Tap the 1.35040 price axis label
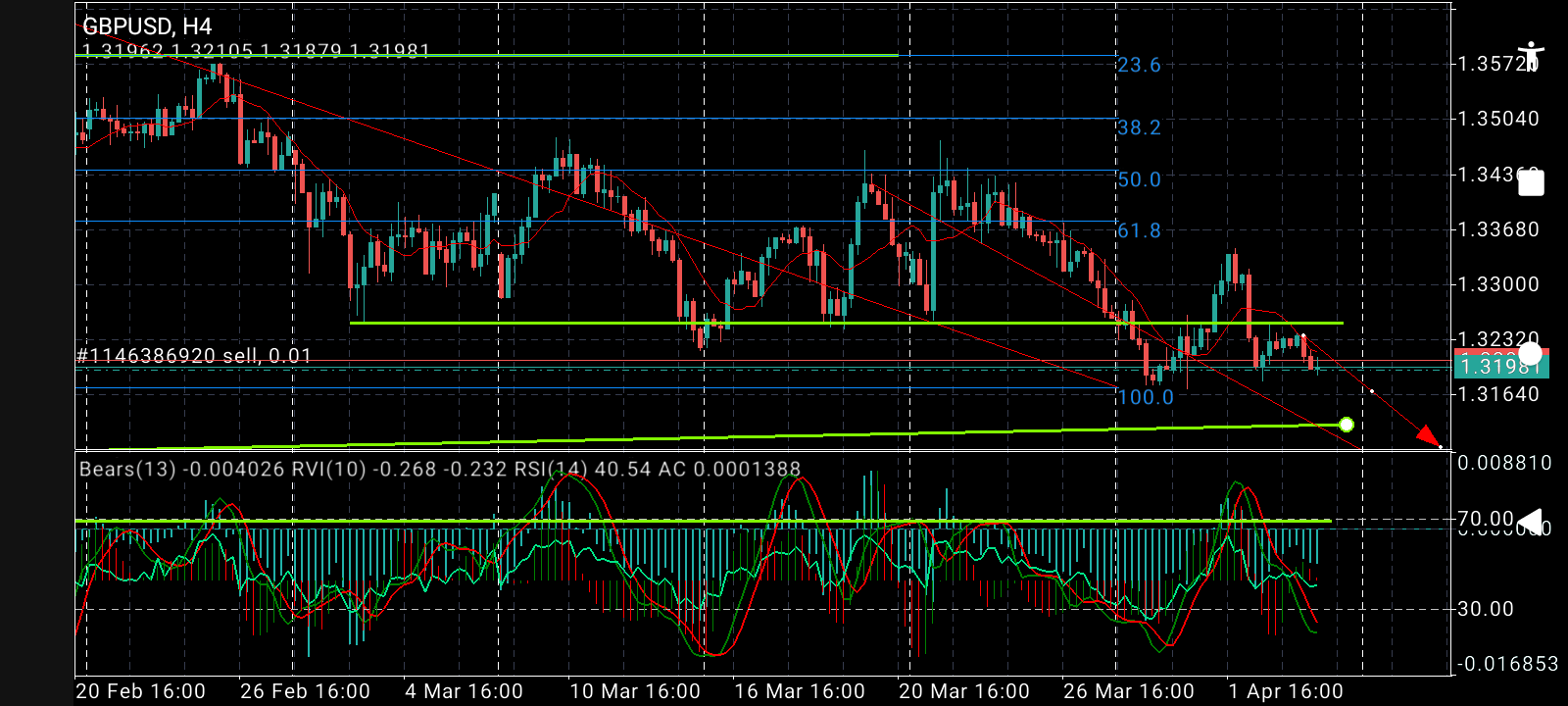 click(1498, 119)
